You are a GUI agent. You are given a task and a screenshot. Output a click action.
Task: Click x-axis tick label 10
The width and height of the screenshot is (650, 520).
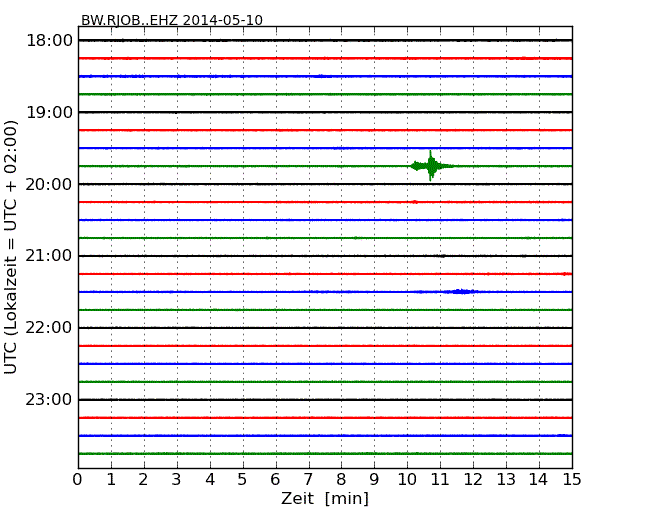coord(407,480)
